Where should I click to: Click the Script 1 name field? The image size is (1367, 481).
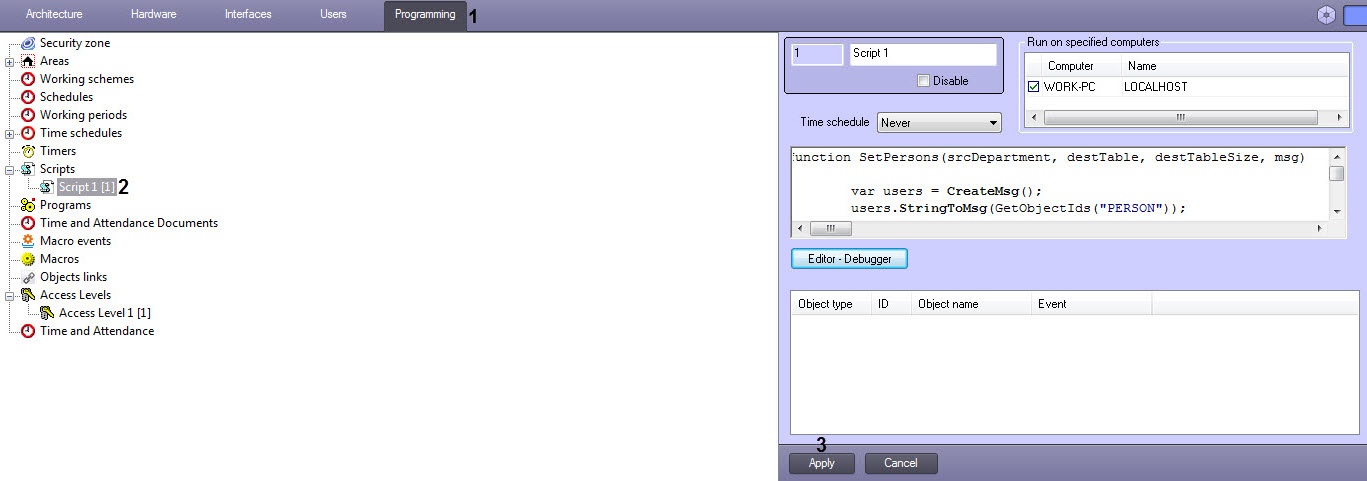pyautogui.click(x=923, y=54)
